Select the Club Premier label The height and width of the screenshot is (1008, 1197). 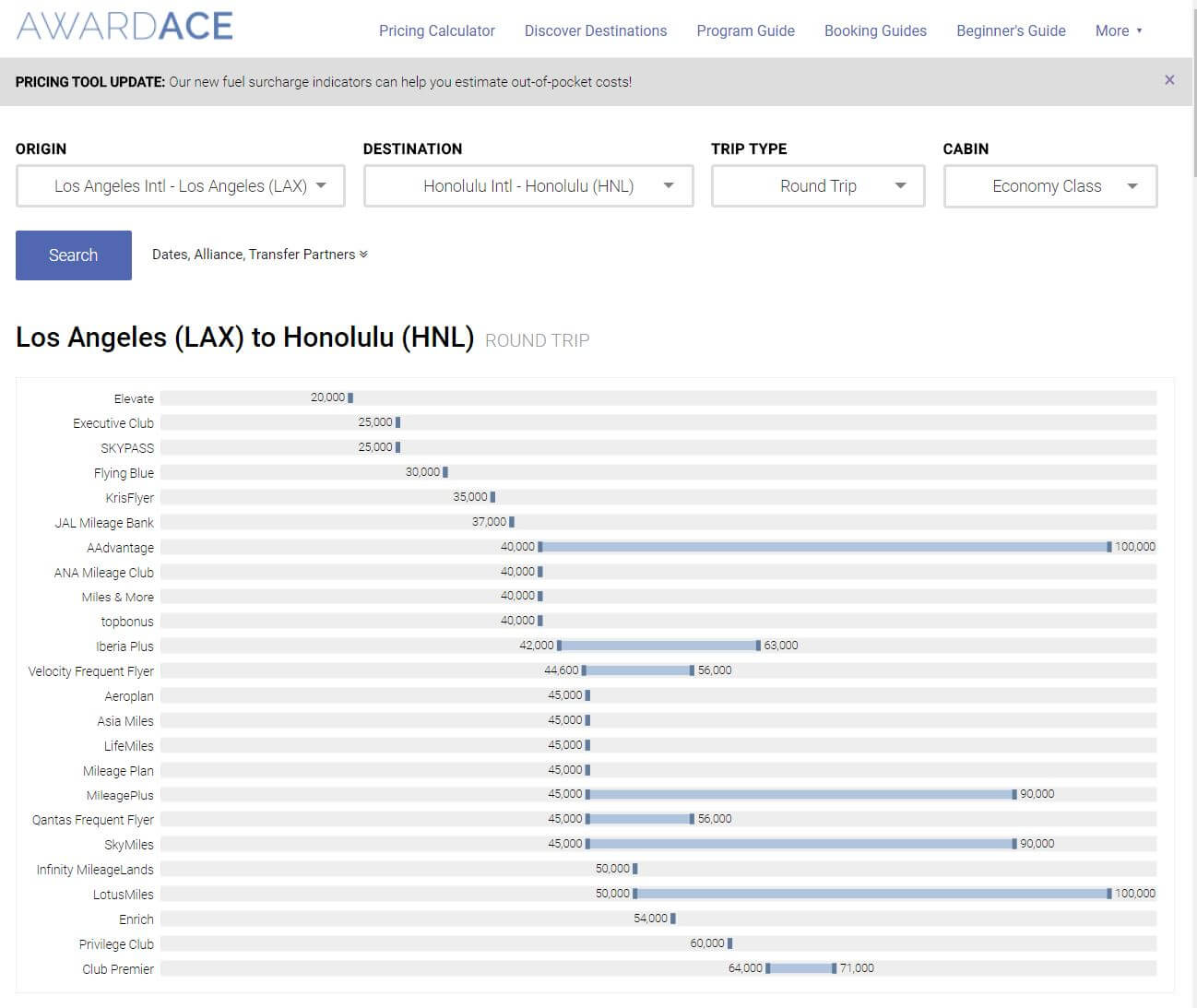coord(118,970)
